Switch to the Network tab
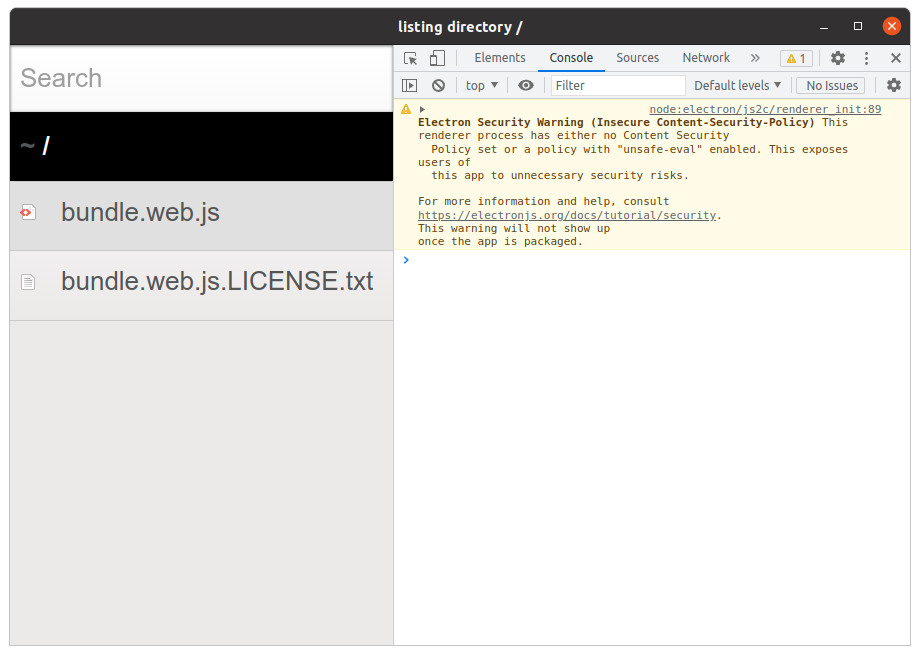The width and height of the screenshot is (920, 655). pos(706,58)
